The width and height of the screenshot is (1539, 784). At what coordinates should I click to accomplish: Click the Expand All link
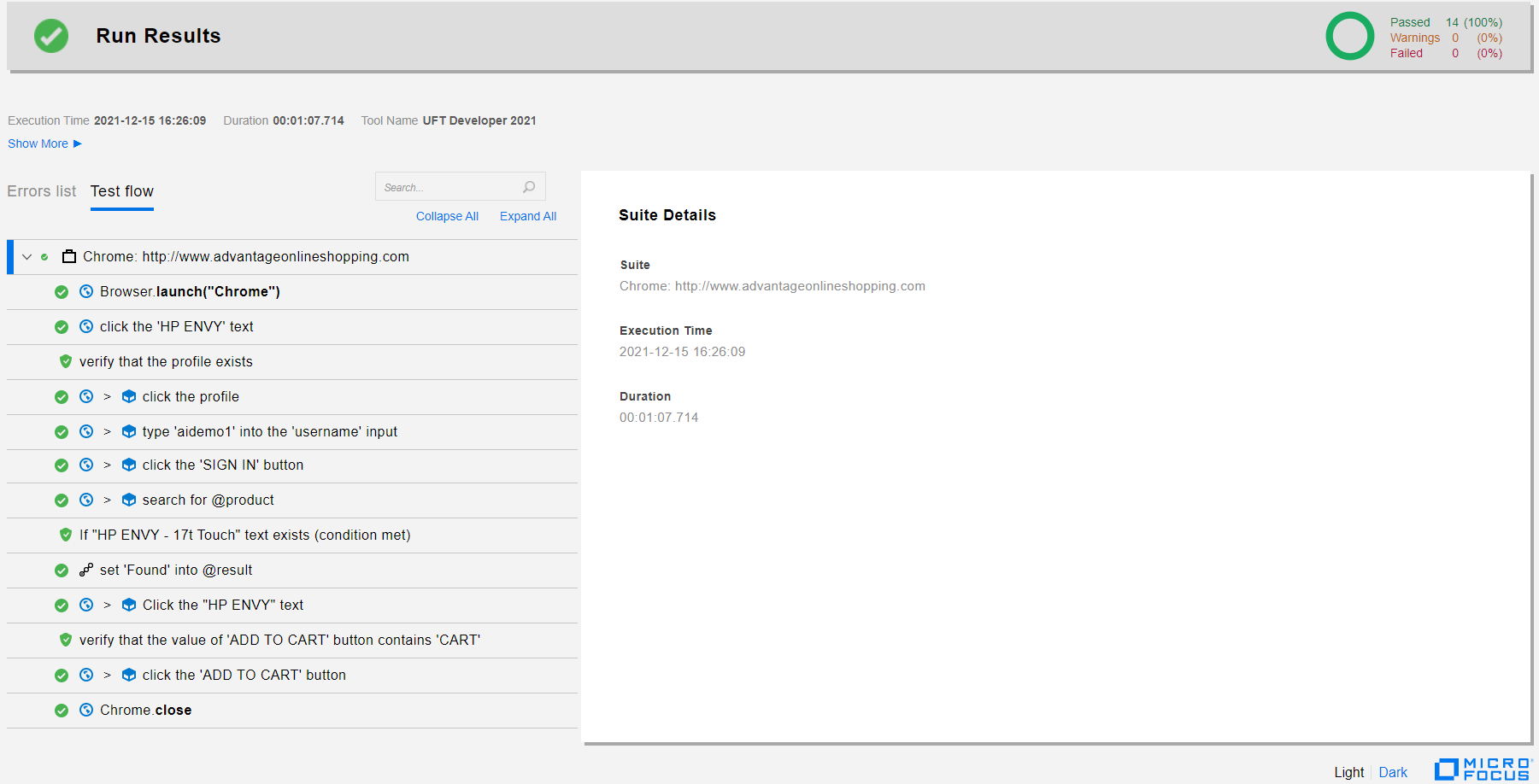pyautogui.click(x=527, y=216)
